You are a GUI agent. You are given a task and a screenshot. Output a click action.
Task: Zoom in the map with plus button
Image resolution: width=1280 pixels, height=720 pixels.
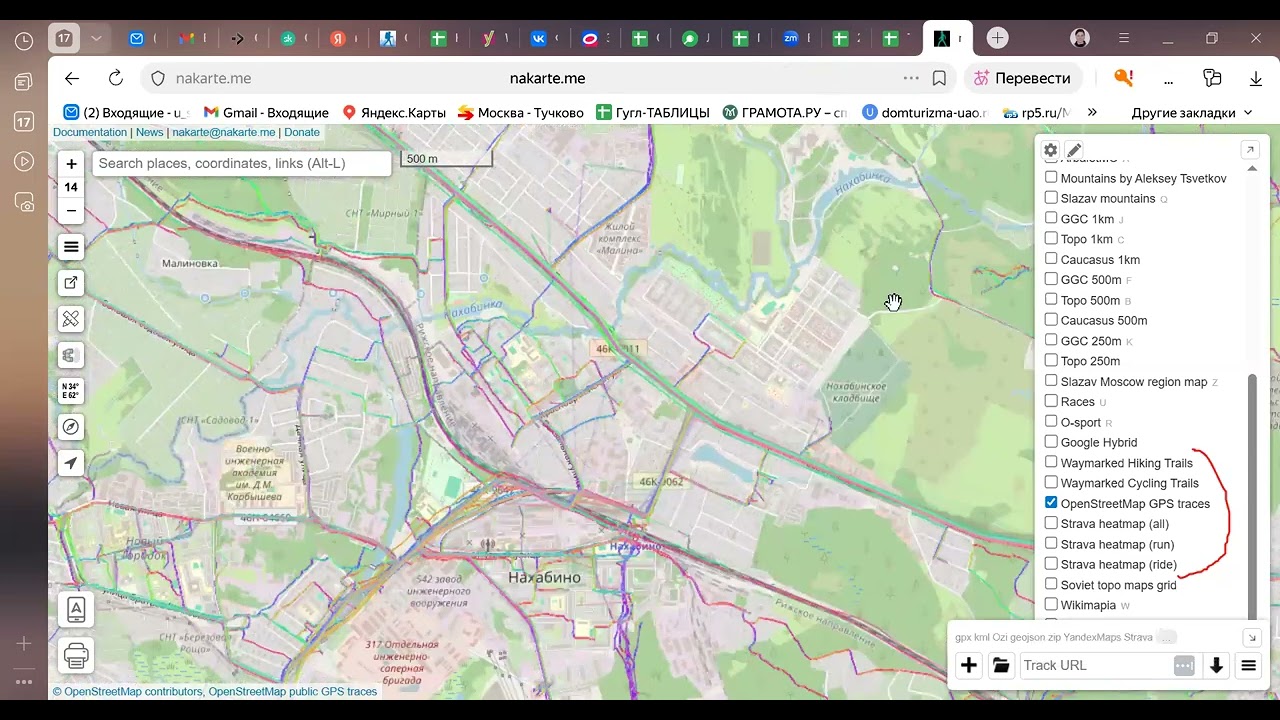click(x=71, y=164)
